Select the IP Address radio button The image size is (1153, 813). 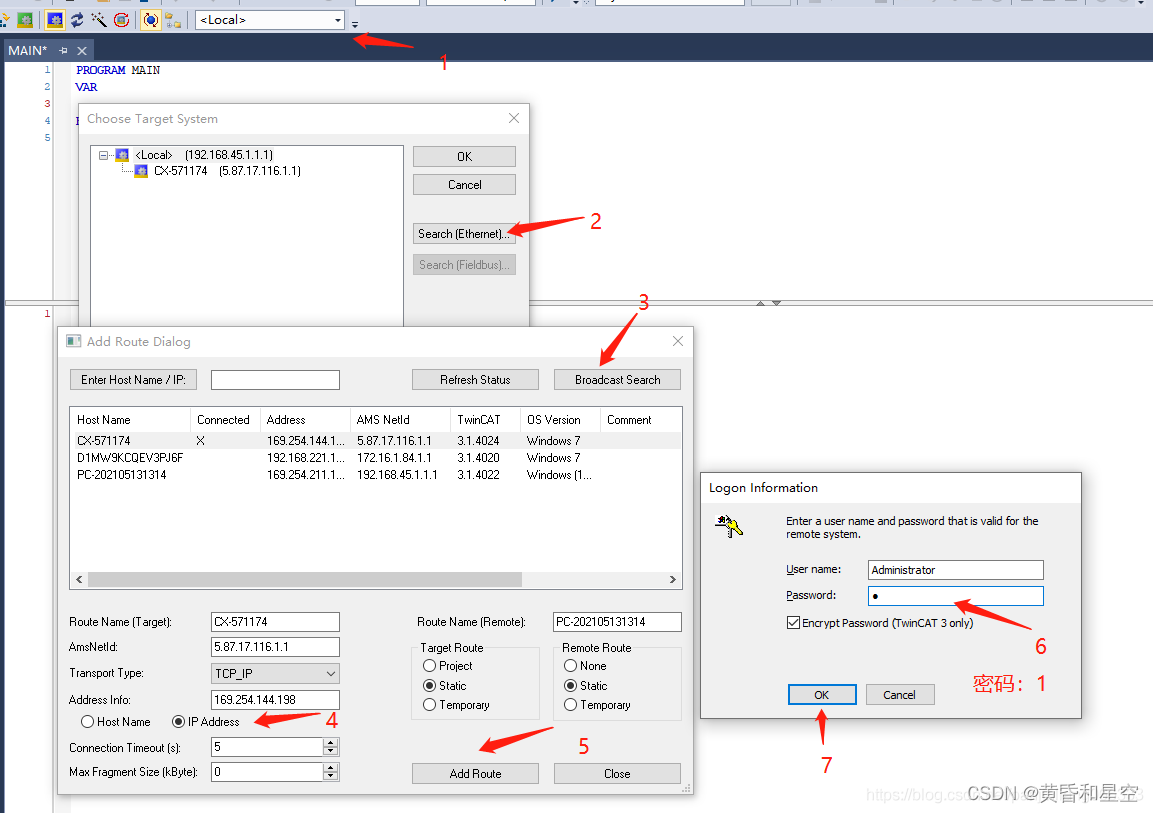(178, 722)
